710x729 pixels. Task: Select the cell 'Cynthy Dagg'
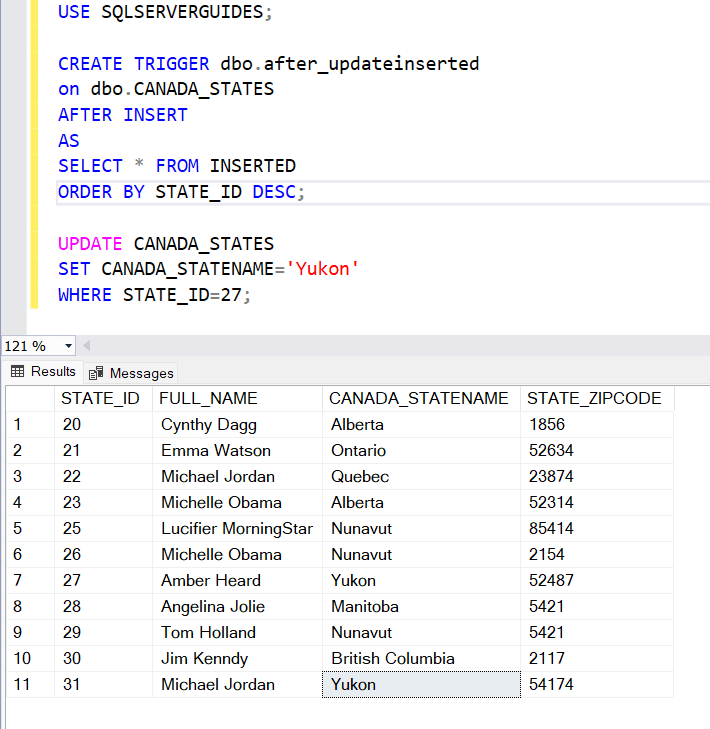point(237,424)
